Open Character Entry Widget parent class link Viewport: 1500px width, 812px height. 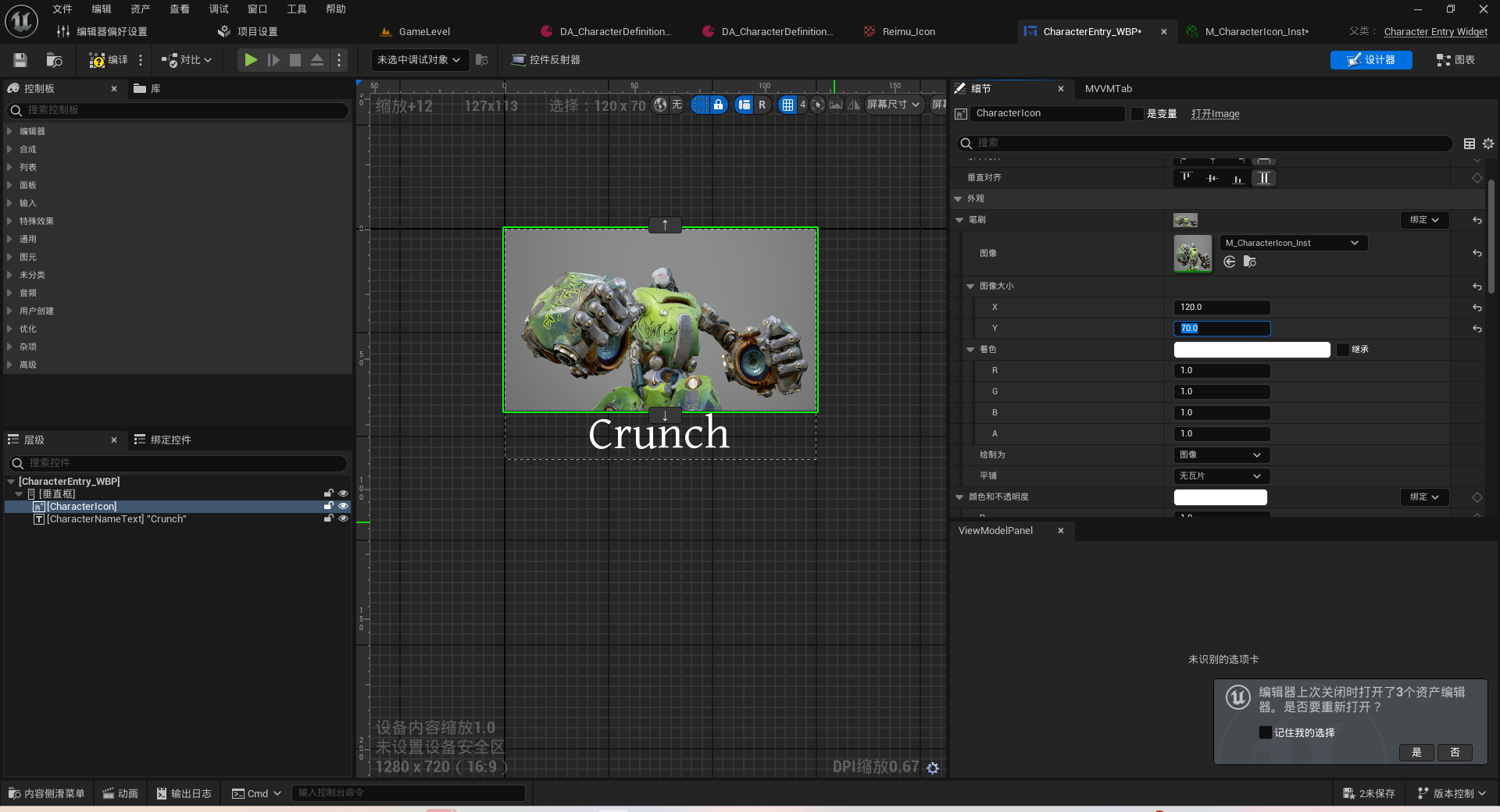pyautogui.click(x=1436, y=32)
